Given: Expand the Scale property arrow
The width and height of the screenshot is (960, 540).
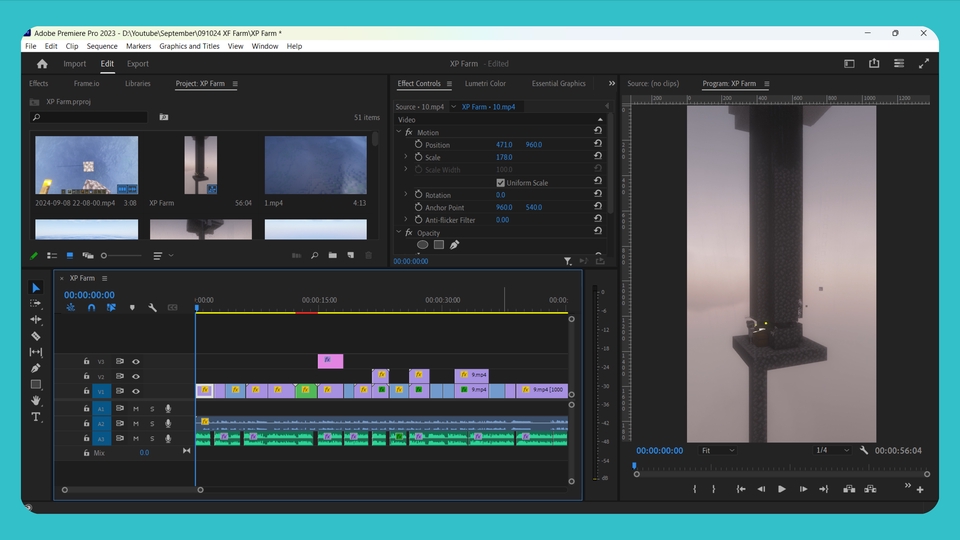Looking at the screenshot, I should (x=405, y=157).
